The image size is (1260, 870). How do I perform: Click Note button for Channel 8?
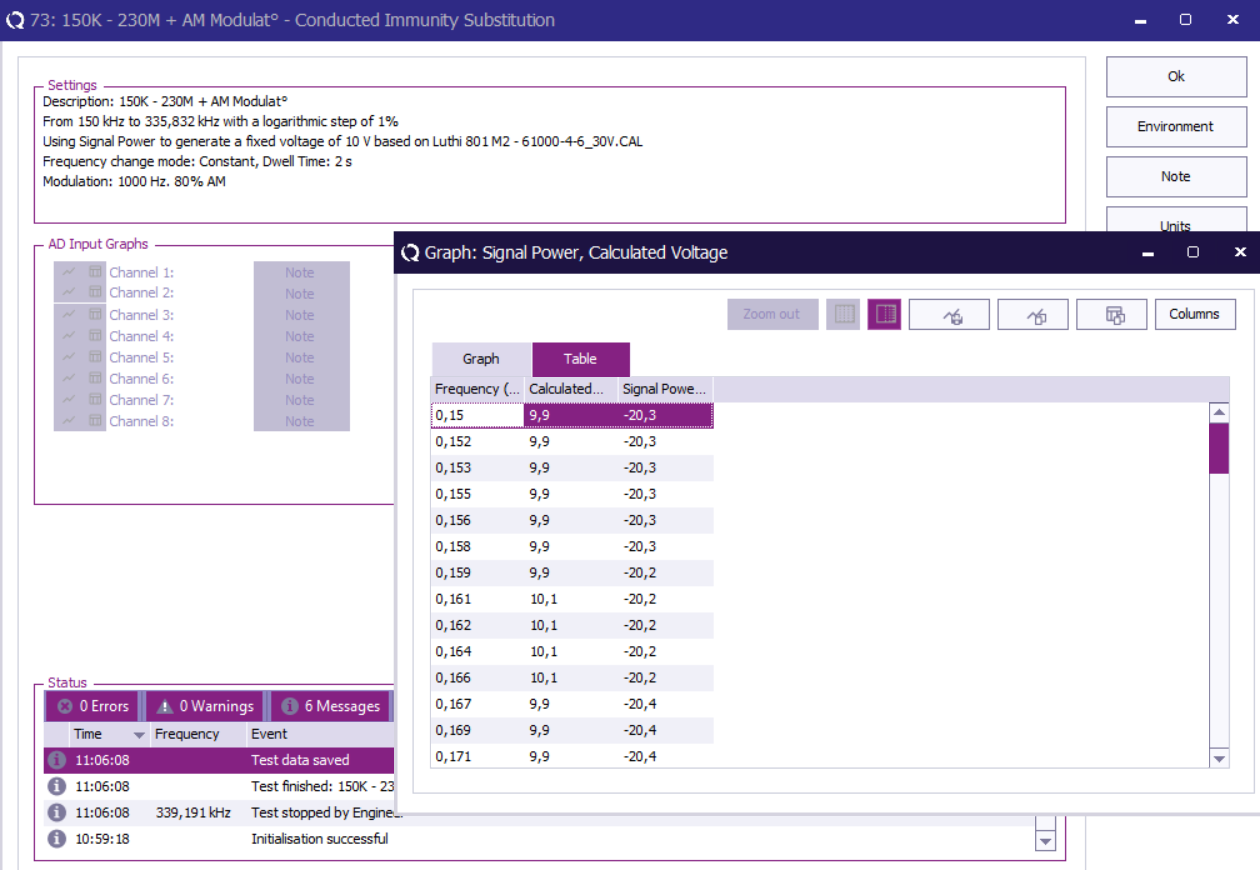[301, 421]
